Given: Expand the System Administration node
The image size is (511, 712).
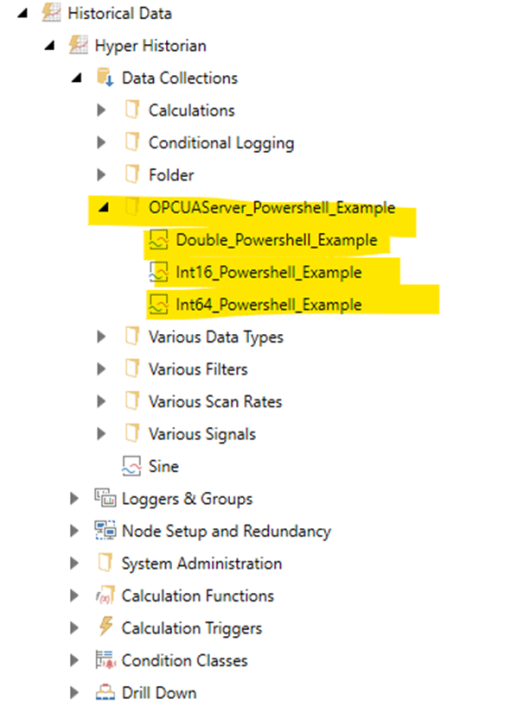Looking at the screenshot, I should pyautogui.click(x=74, y=563).
